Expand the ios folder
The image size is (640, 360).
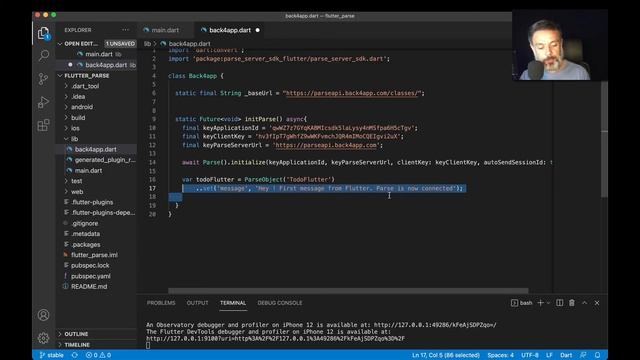(x=75, y=128)
